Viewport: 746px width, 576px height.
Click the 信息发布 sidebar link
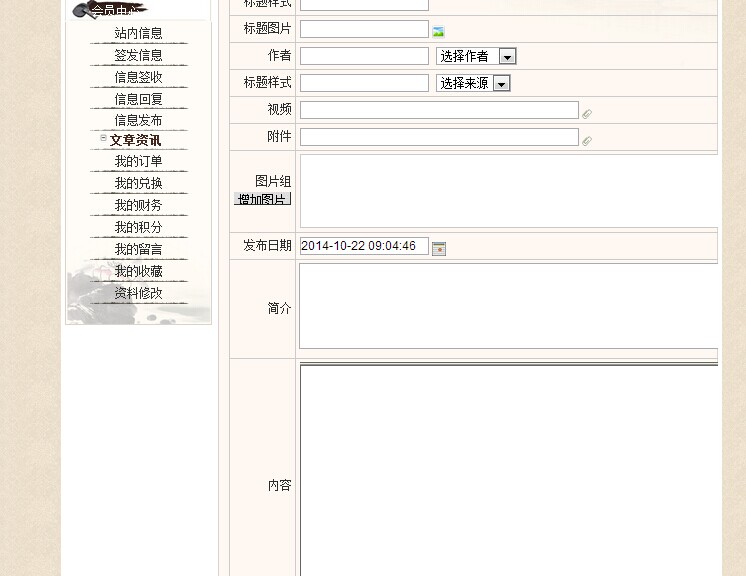[x=138, y=120]
